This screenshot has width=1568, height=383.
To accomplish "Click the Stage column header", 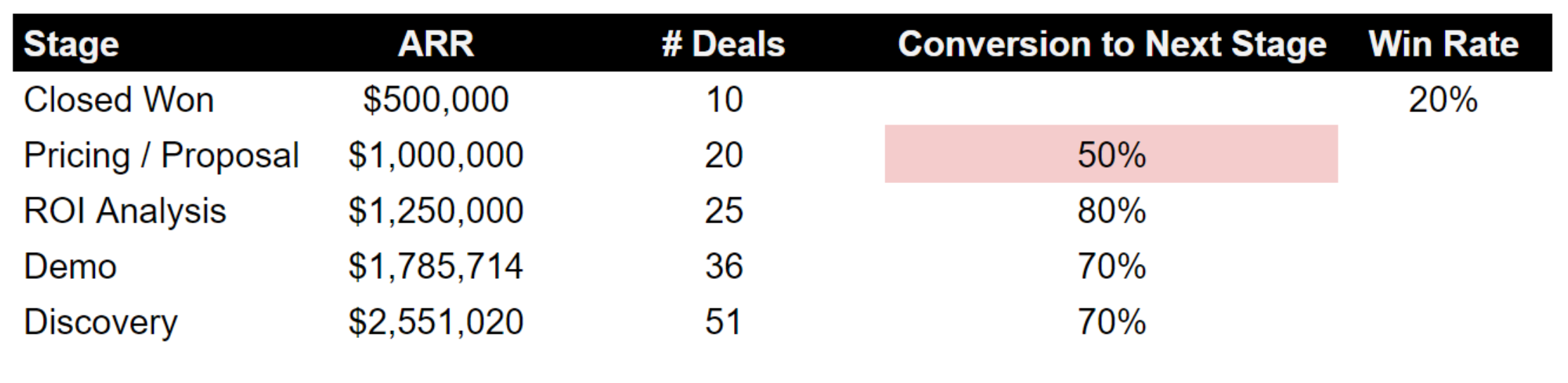I will 71,44.
